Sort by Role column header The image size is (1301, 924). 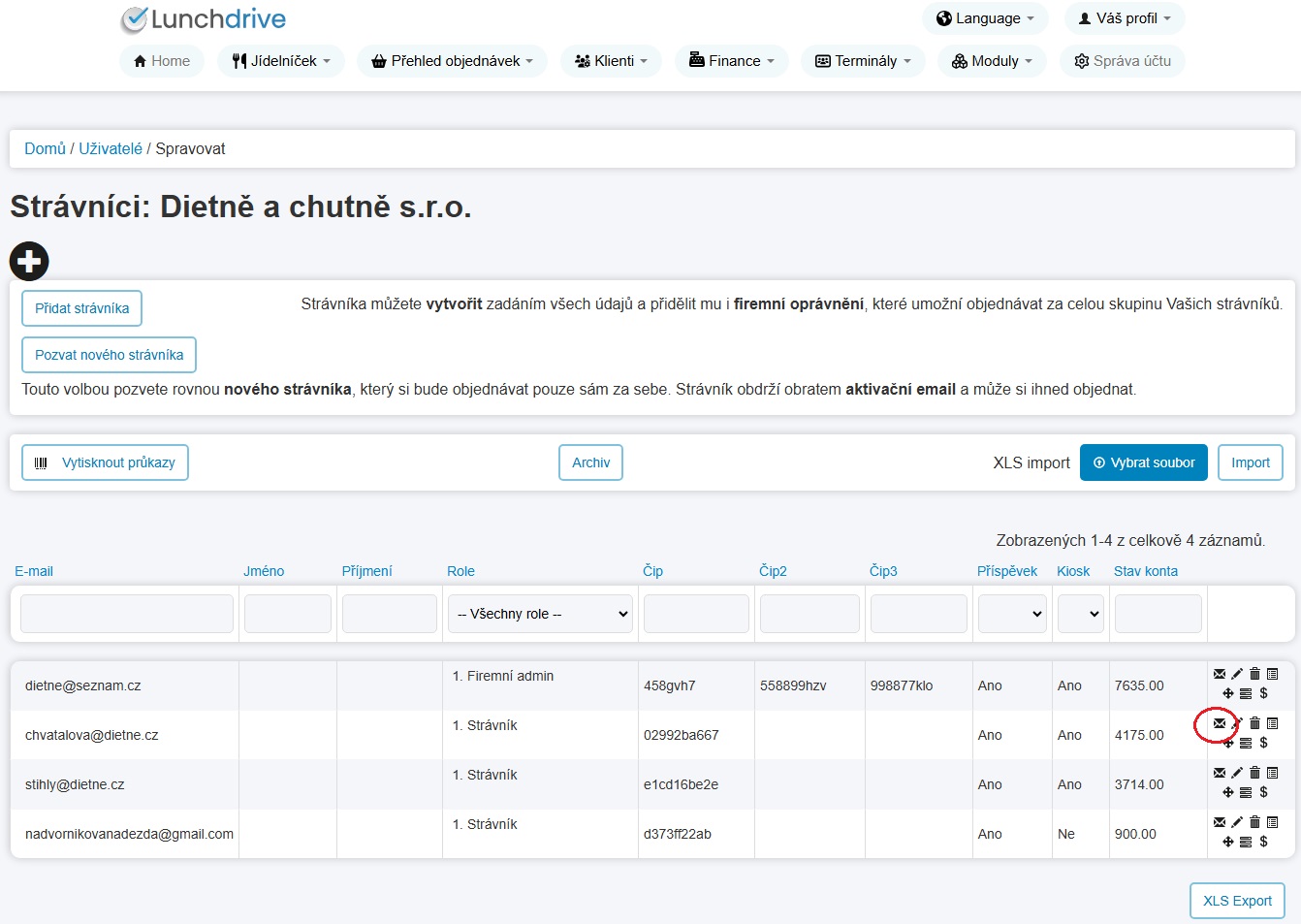coord(460,571)
